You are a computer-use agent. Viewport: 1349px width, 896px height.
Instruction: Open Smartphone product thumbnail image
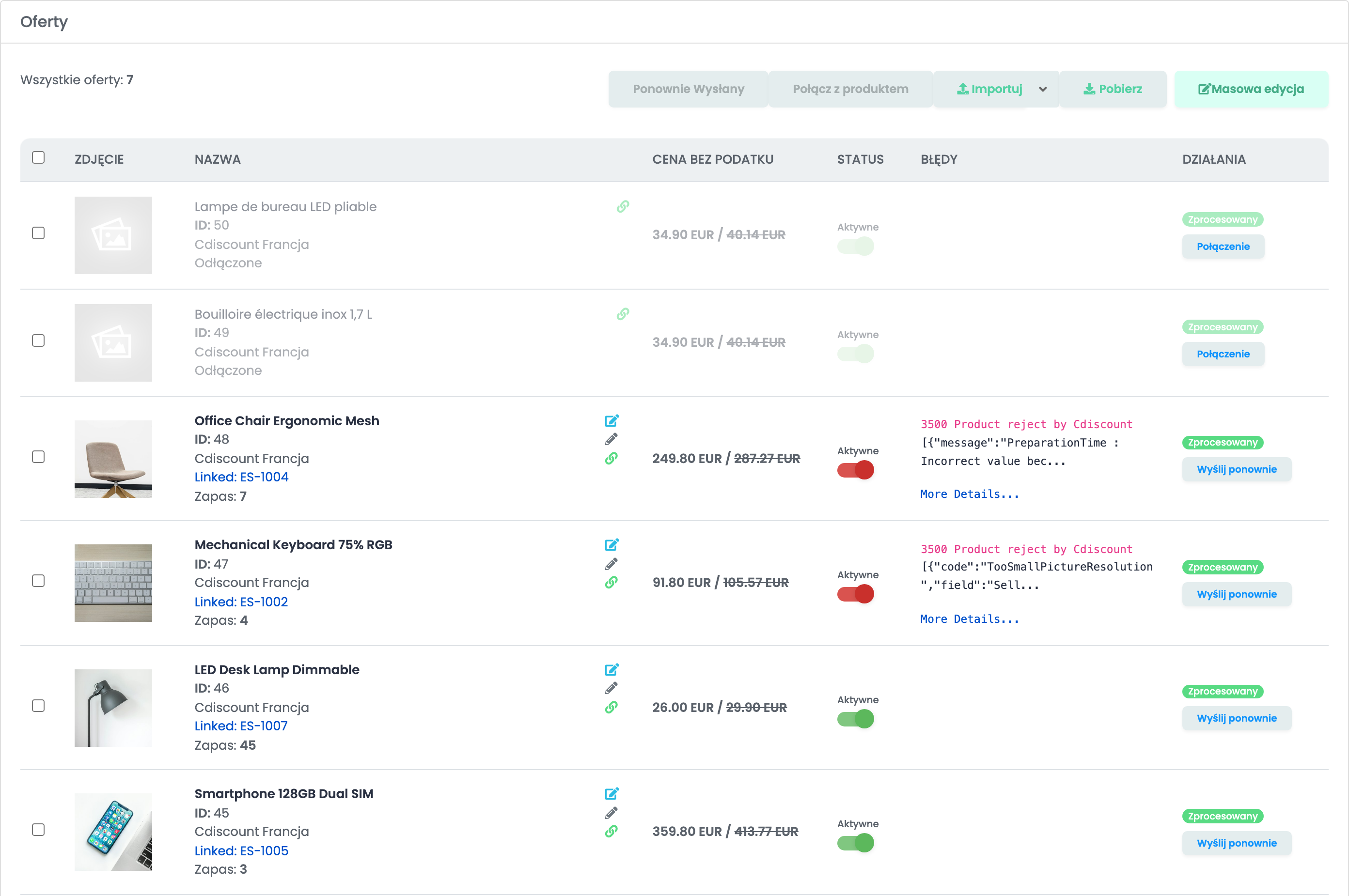click(113, 832)
